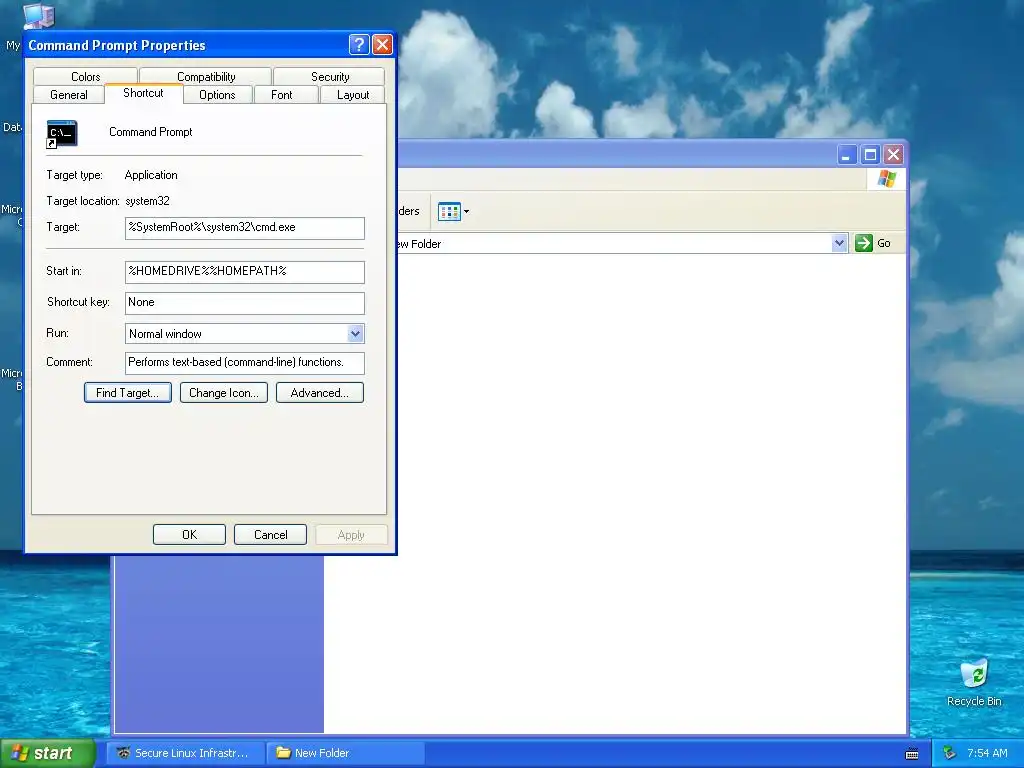Open the Security tab

point(330,76)
